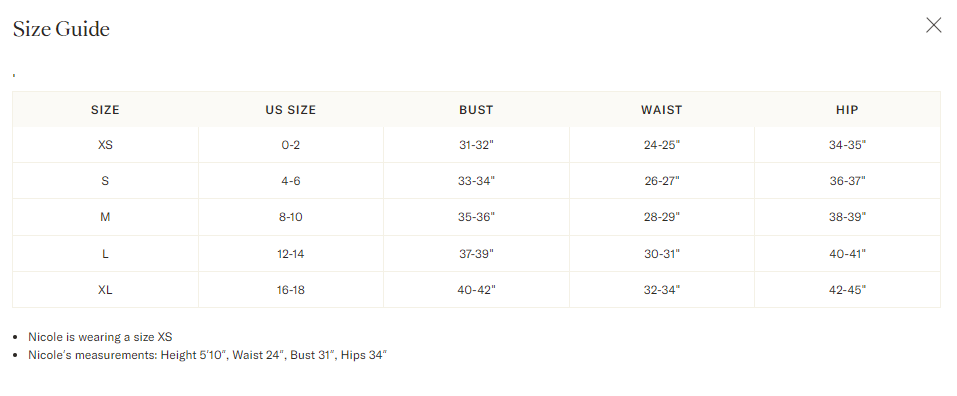The image size is (957, 396).
Task: Click the M size row label
Action: (105, 217)
